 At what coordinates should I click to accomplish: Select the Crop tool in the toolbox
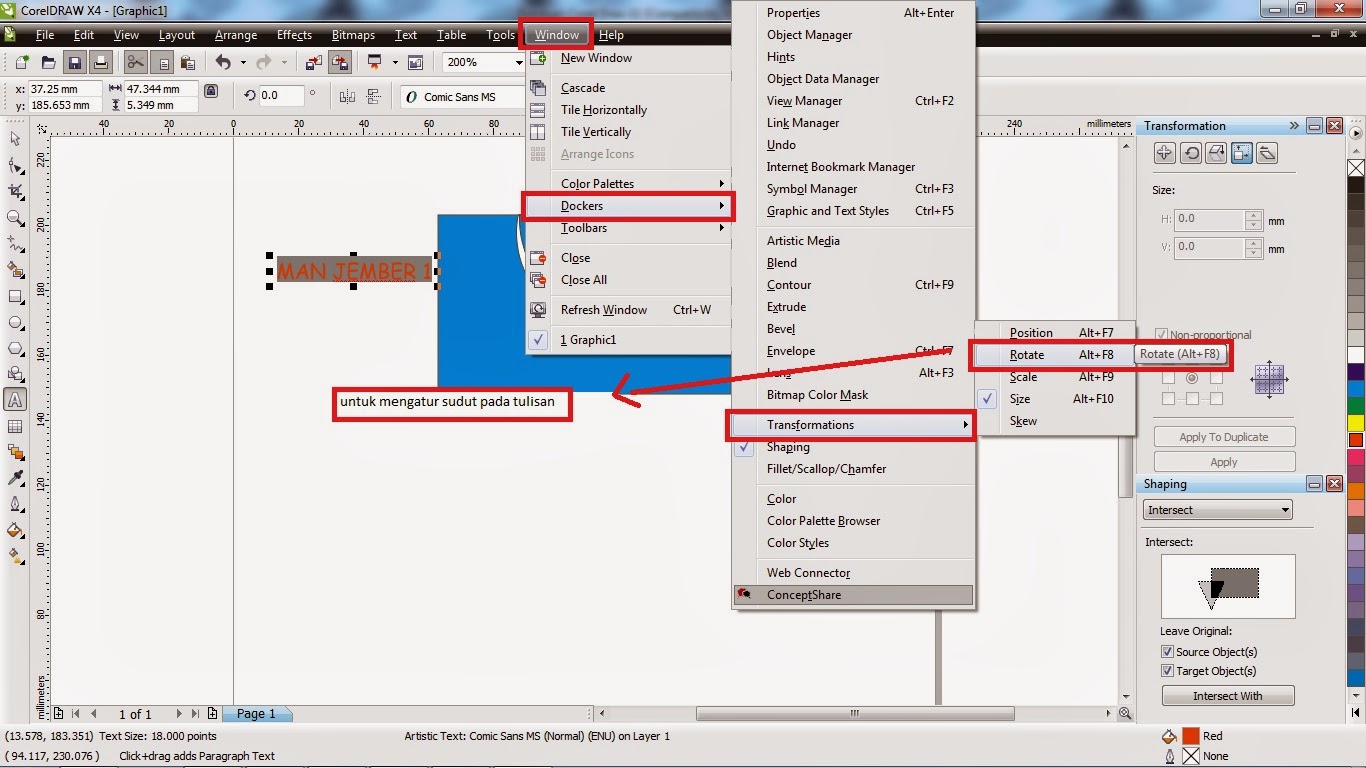pos(15,191)
